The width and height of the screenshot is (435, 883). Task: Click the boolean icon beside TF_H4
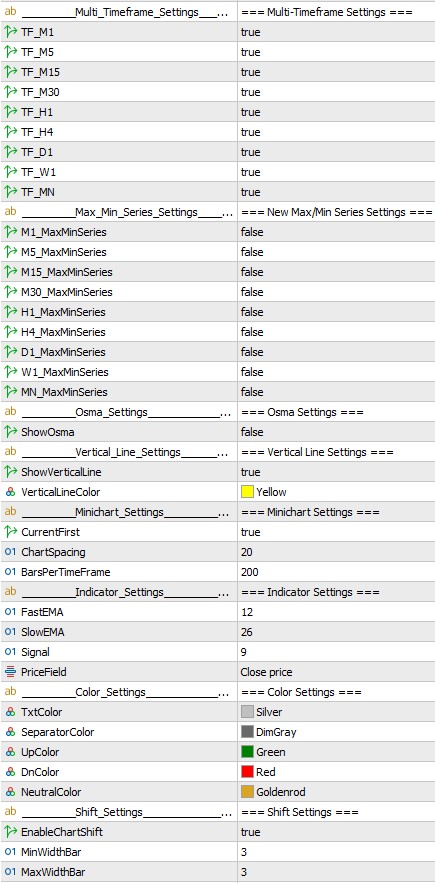coord(10,132)
